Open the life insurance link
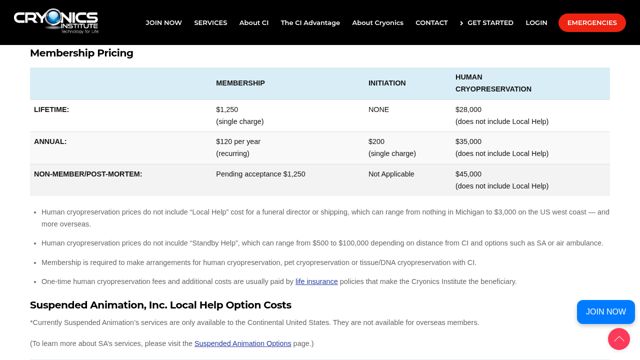 pyautogui.click(x=316, y=282)
